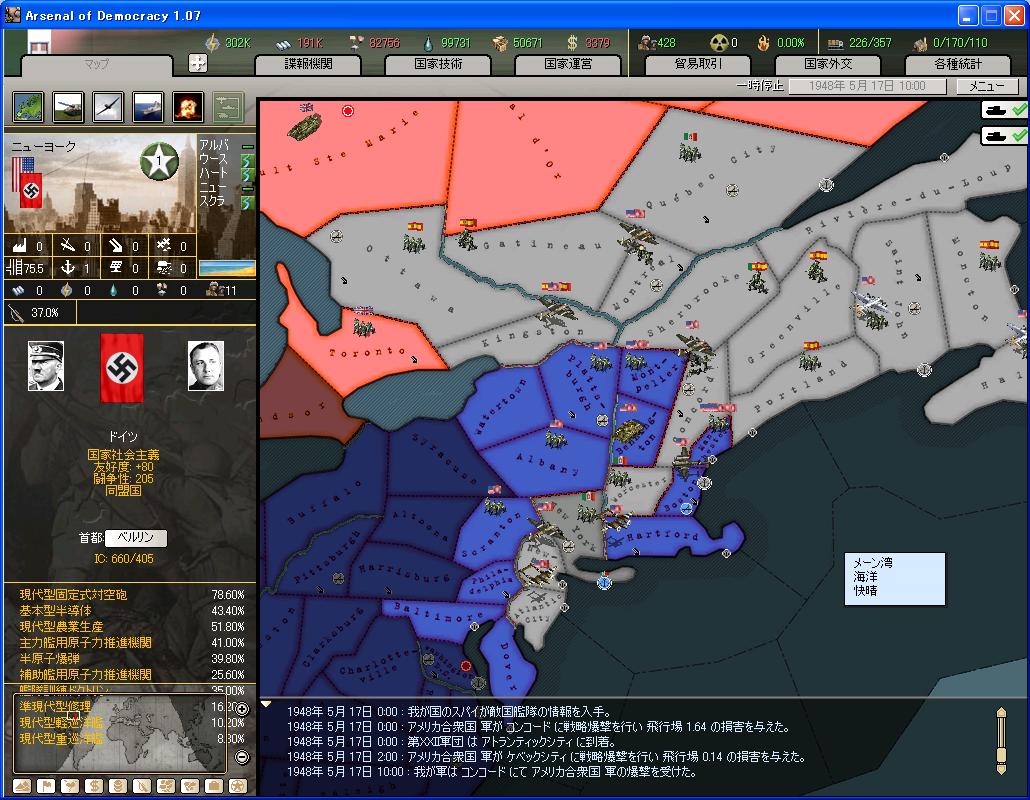Click the メニュー button
1030x800 pixels.
click(987, 86)
